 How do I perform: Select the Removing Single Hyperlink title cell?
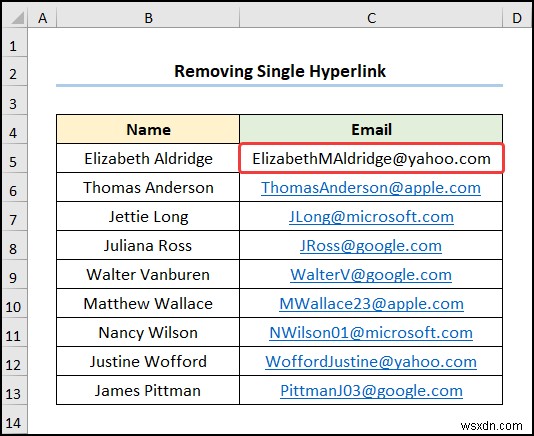pos(280,72)
